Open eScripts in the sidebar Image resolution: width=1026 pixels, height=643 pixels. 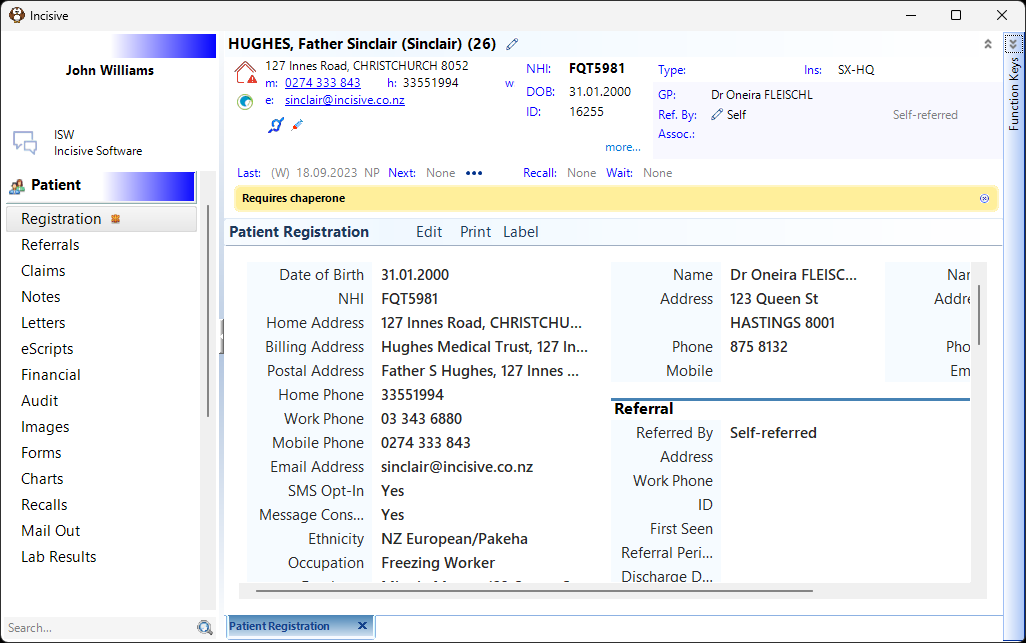point(47,349)
